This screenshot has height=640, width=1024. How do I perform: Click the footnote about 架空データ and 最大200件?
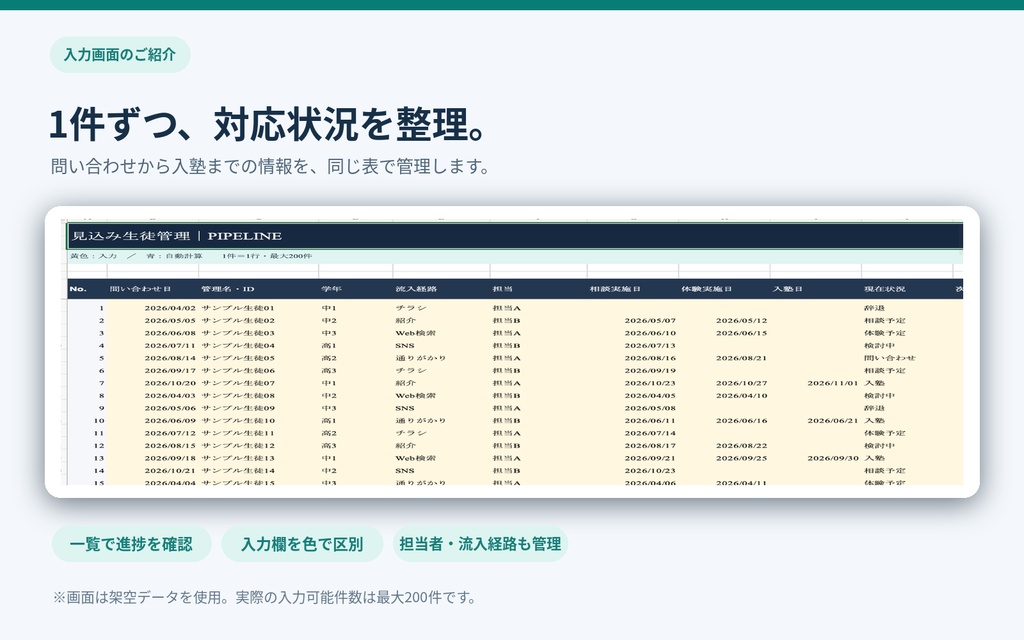pyautogui.click(x=264, y=598)
